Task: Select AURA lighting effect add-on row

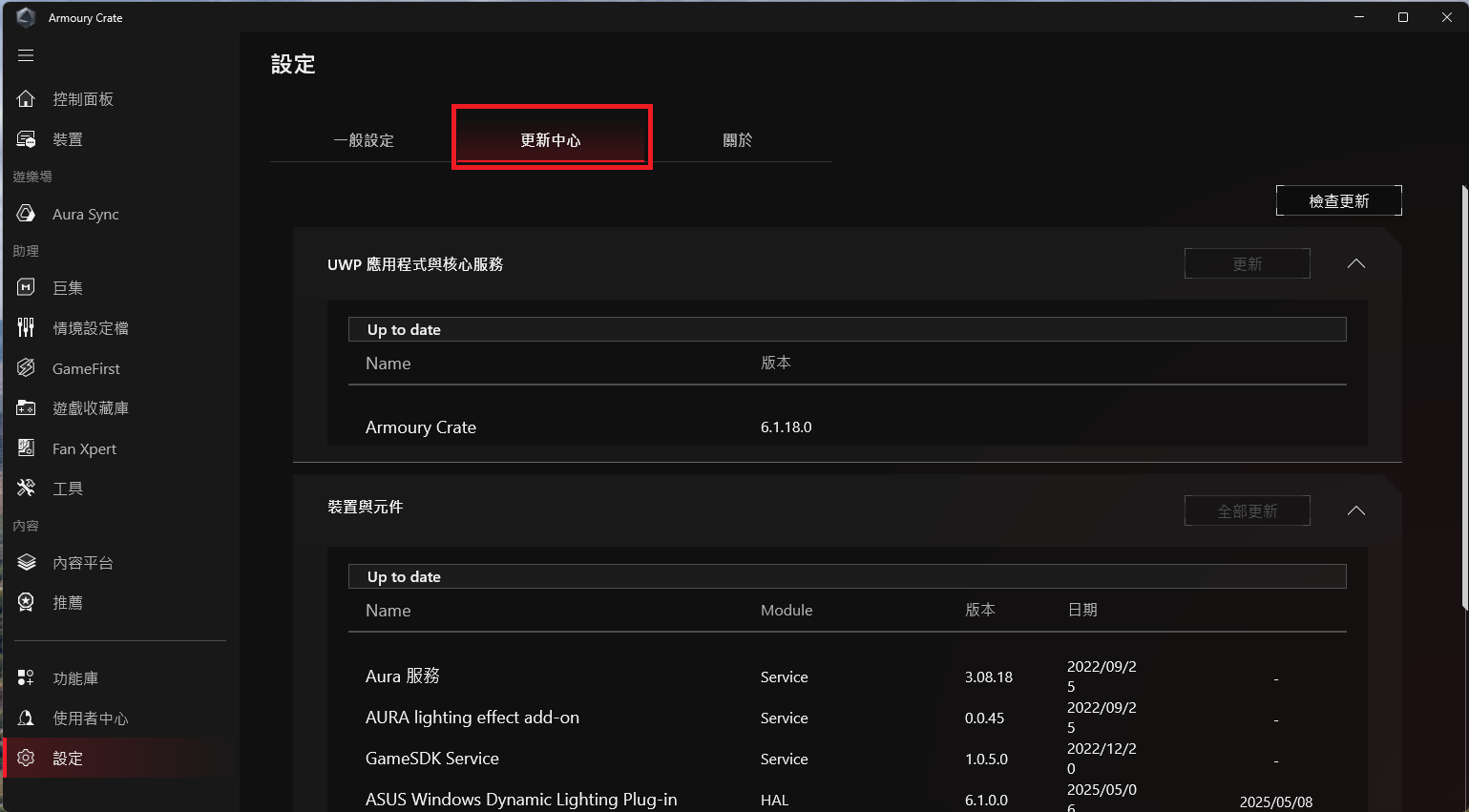Action: point(848,718)
